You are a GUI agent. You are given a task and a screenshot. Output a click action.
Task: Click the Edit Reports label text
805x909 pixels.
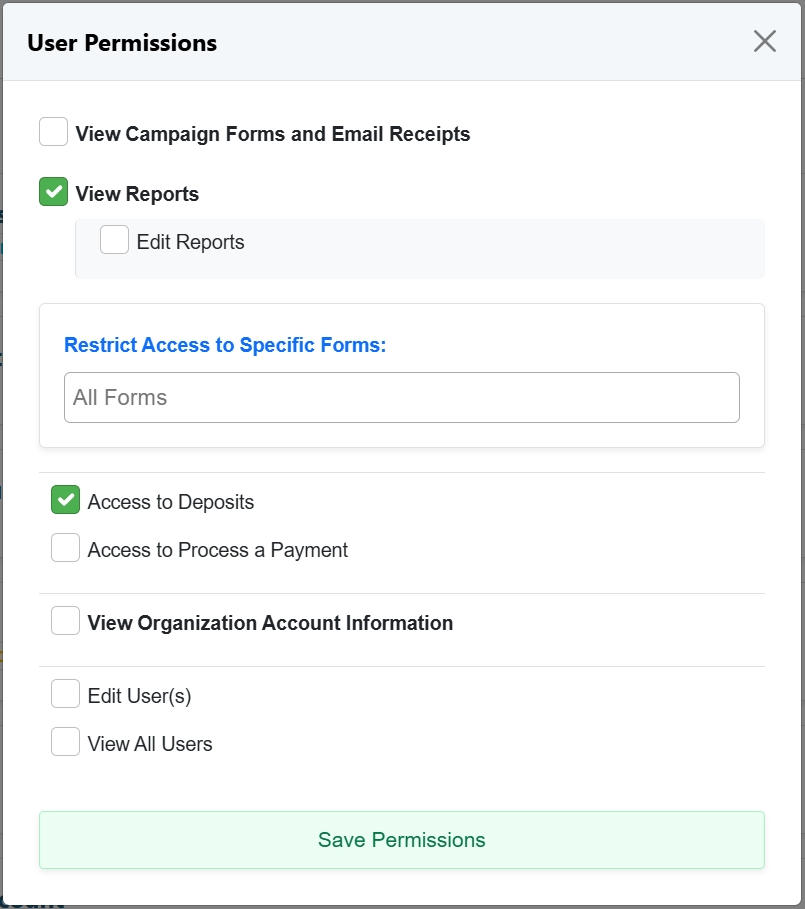coord(191,242)
